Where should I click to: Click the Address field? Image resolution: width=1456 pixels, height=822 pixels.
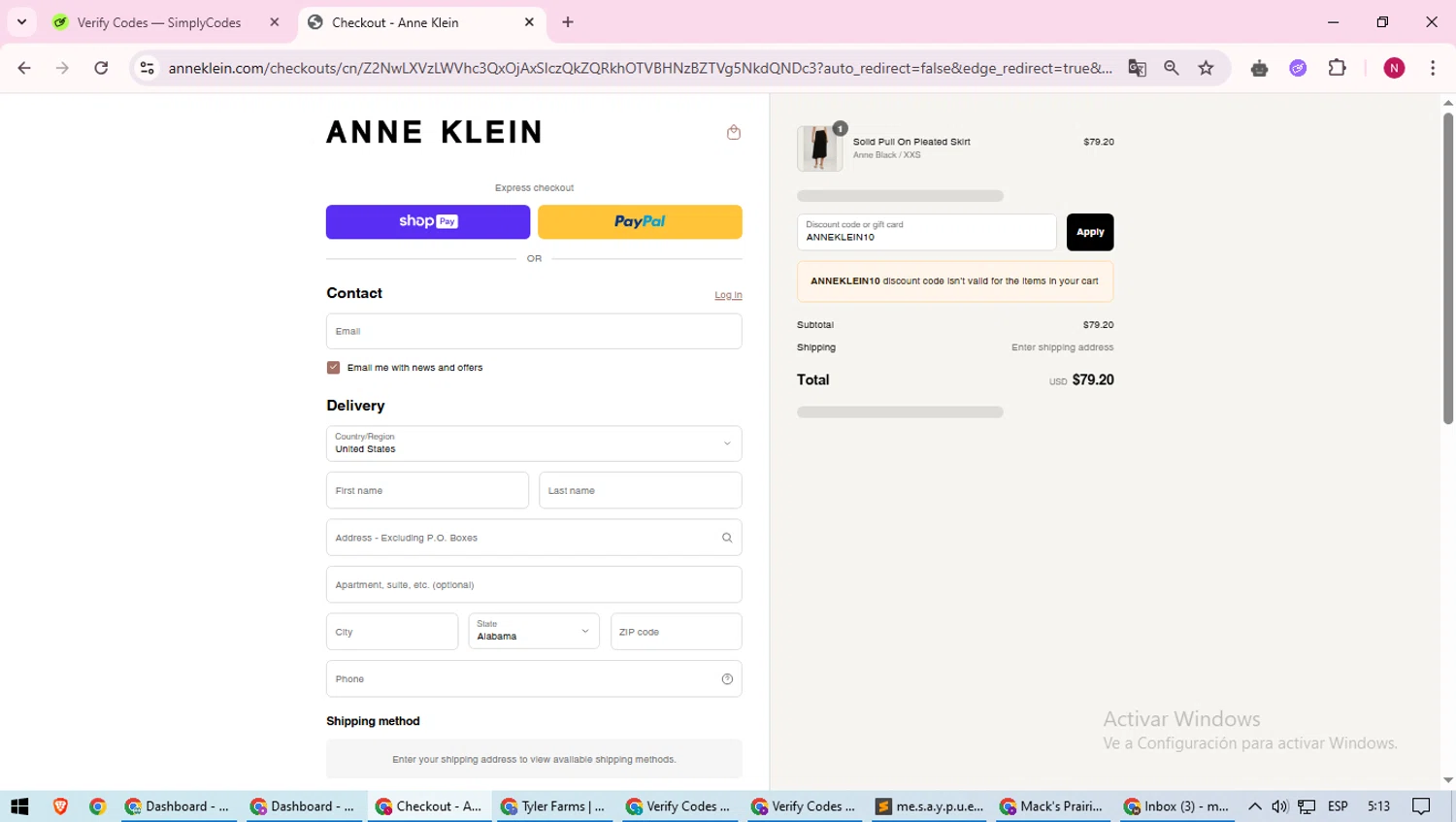534,538
